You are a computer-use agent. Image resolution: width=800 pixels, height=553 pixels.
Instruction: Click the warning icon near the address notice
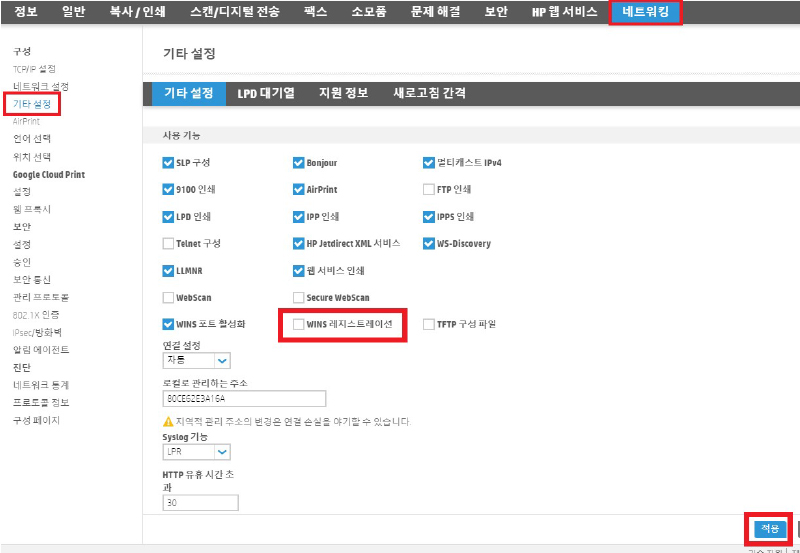[x=168, y=422]
